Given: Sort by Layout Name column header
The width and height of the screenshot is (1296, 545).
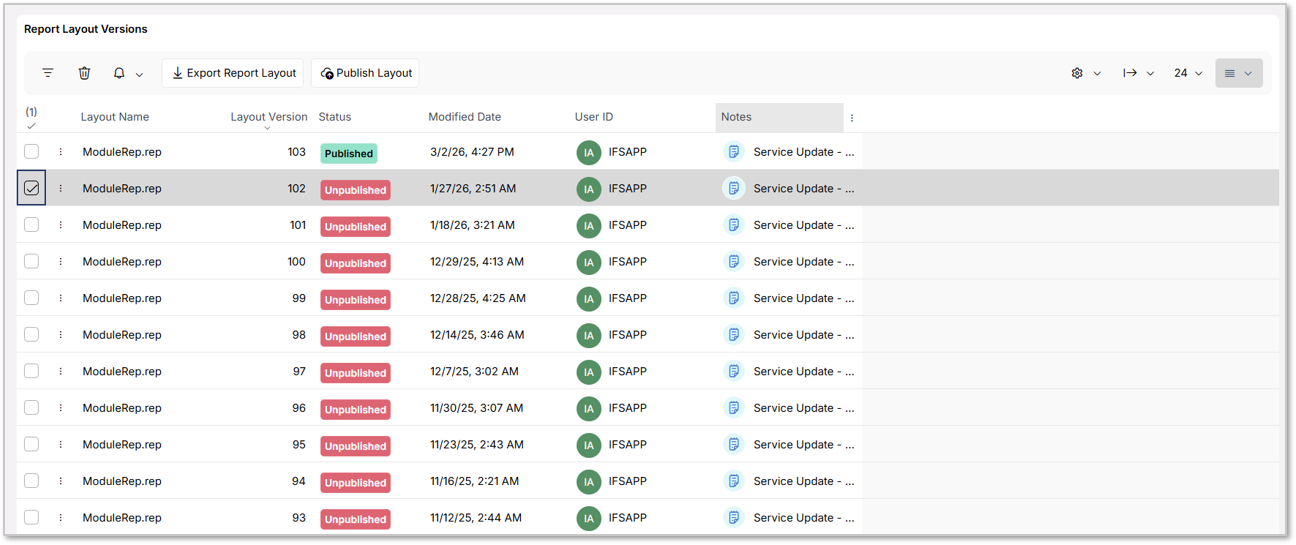Looking at the screenshot, I should 115,117.
